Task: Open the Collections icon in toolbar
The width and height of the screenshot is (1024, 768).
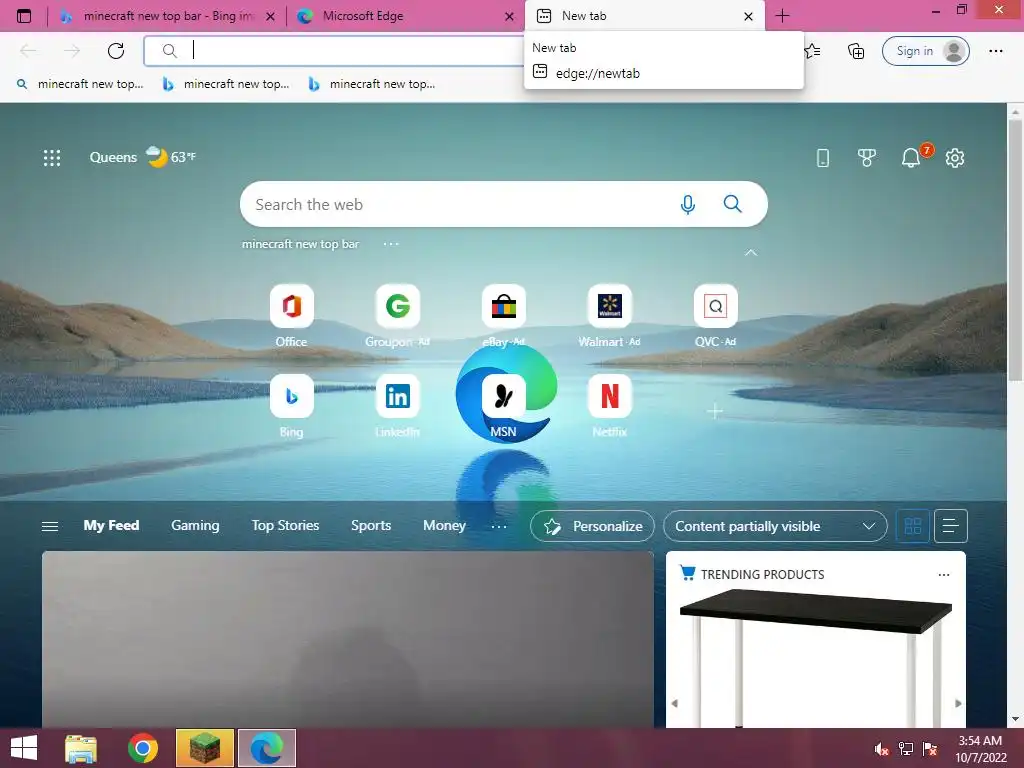Action: pyautogui.click(x=856, y=51)
